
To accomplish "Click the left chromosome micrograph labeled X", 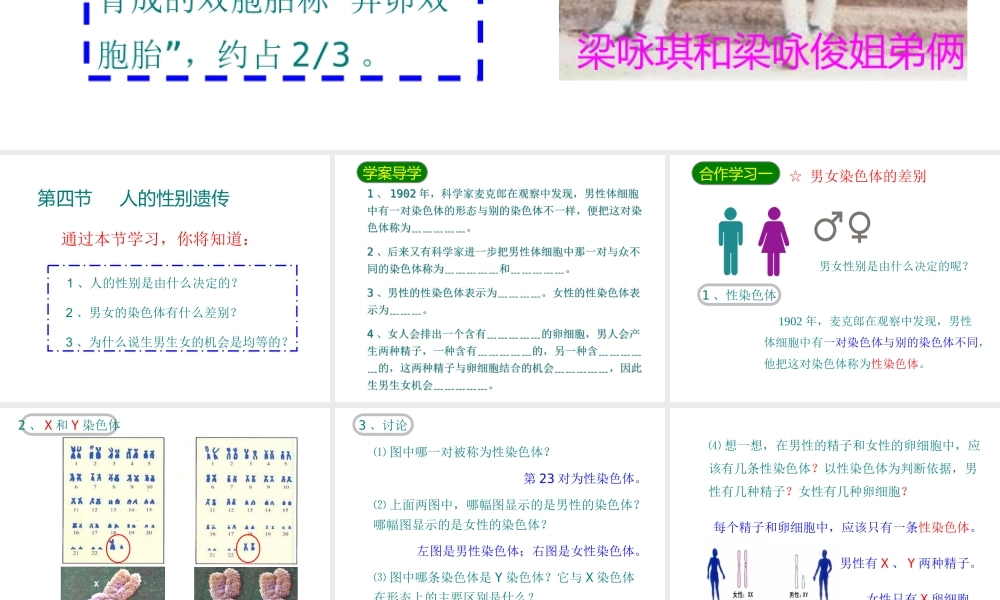I will pyautogui.click(x=113, y=583).
